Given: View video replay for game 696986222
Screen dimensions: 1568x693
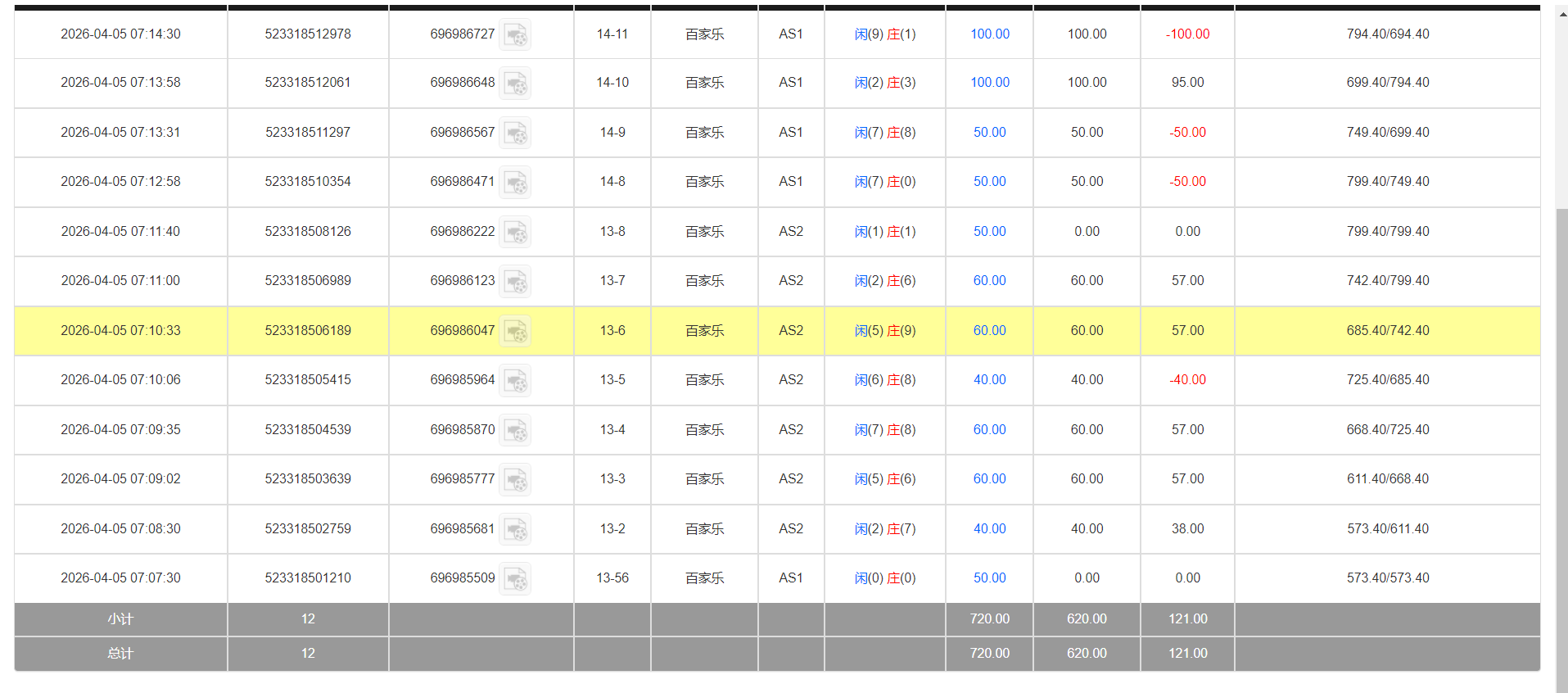Looking at the screenshot, I should pos(516,233).
